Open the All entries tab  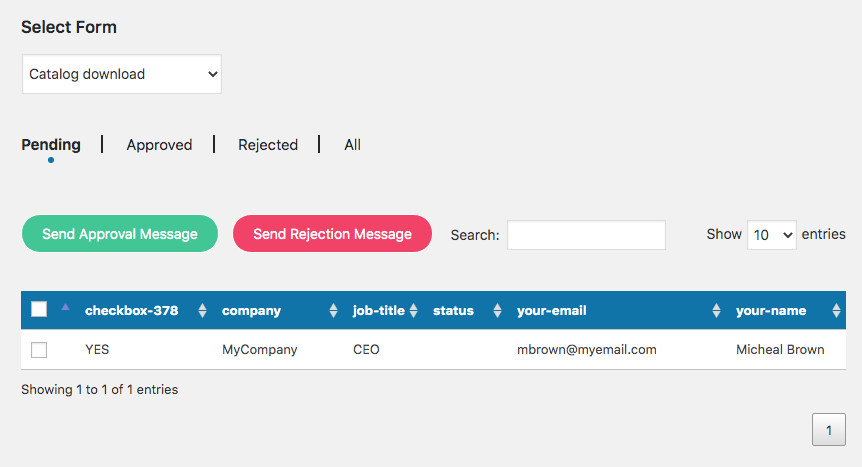(352, 145)
